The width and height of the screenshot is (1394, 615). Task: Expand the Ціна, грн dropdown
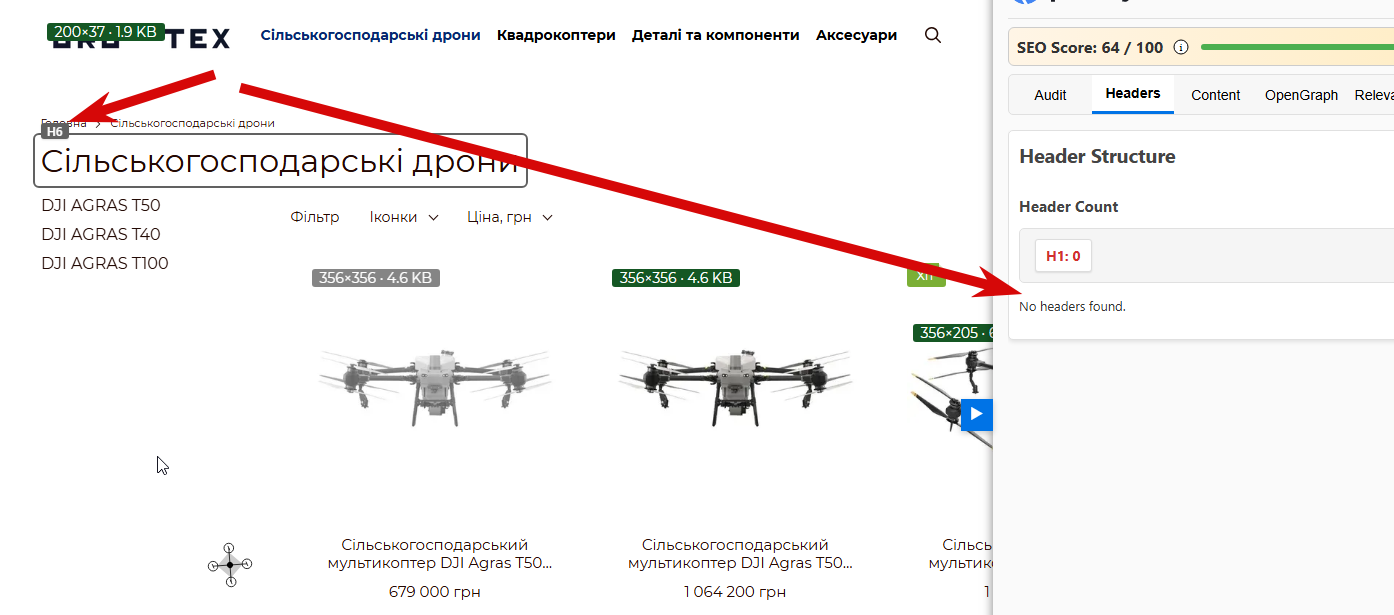[510, 217]
